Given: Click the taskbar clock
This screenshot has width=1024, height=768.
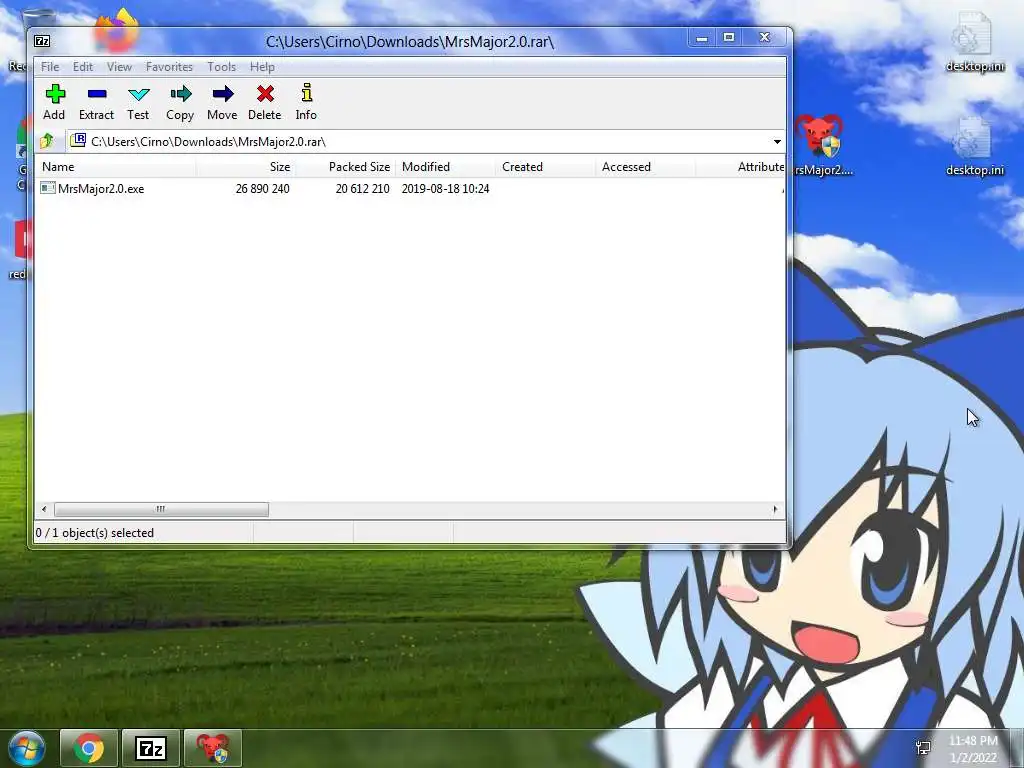Looking at the screenshot, I should [x=973, y=749].
